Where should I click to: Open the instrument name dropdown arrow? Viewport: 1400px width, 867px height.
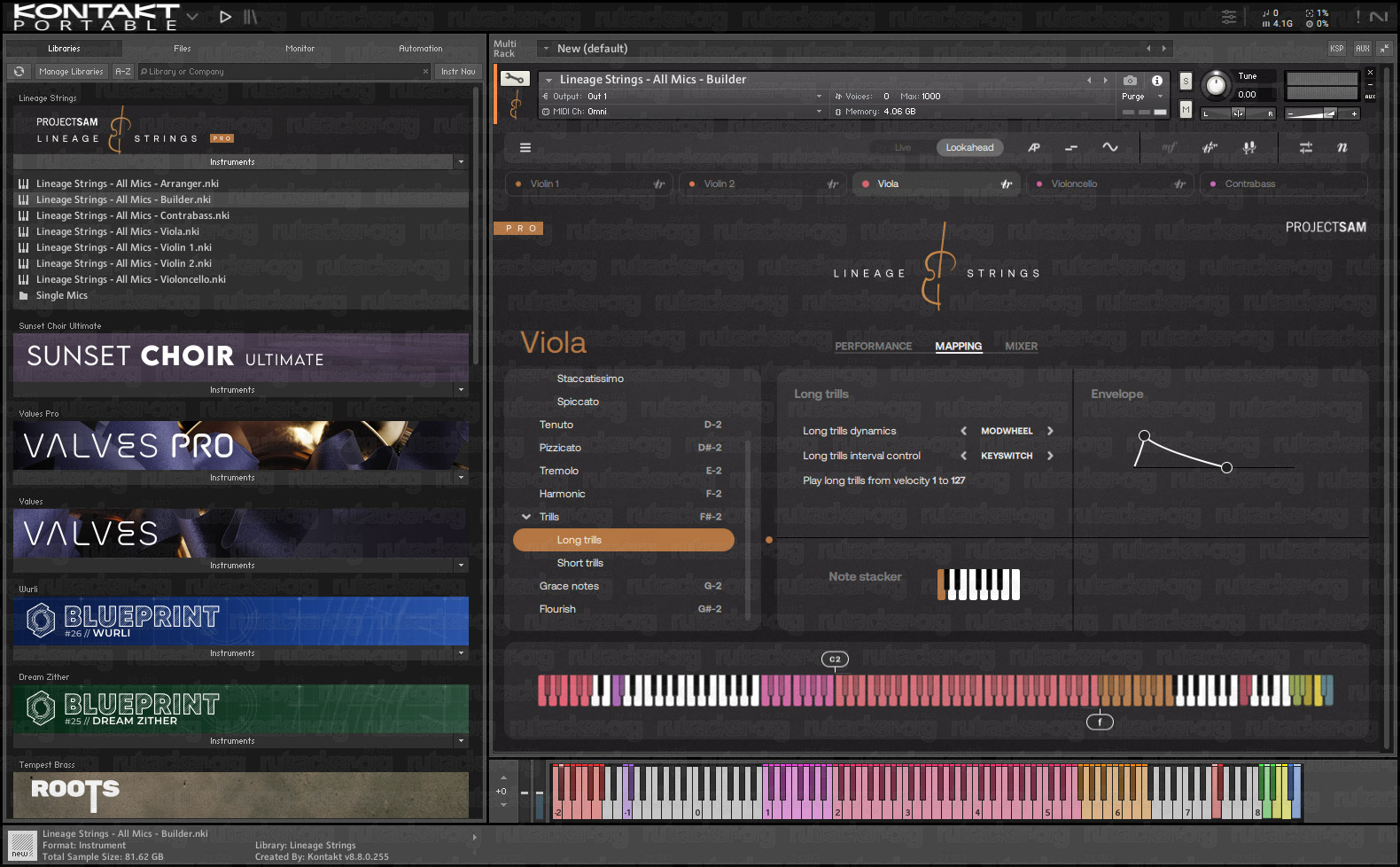(549, 80)
